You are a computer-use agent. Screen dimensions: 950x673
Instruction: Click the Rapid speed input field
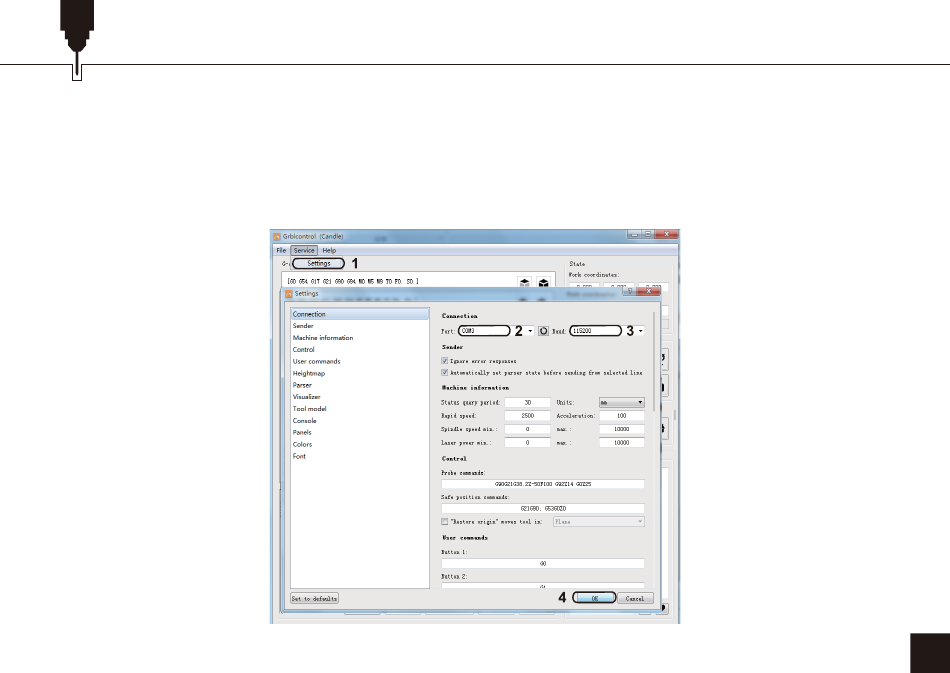527,415
